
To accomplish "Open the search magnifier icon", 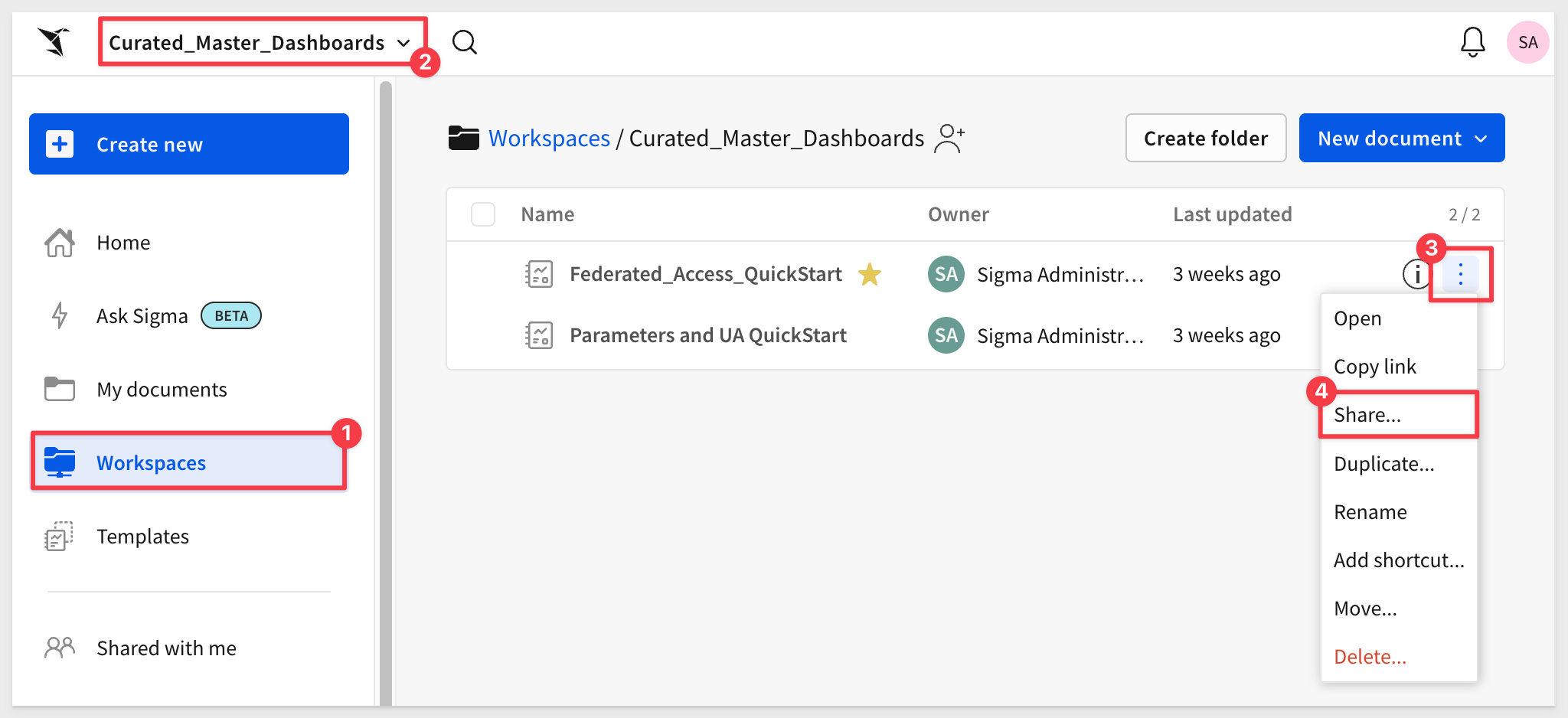I will 465,42.
